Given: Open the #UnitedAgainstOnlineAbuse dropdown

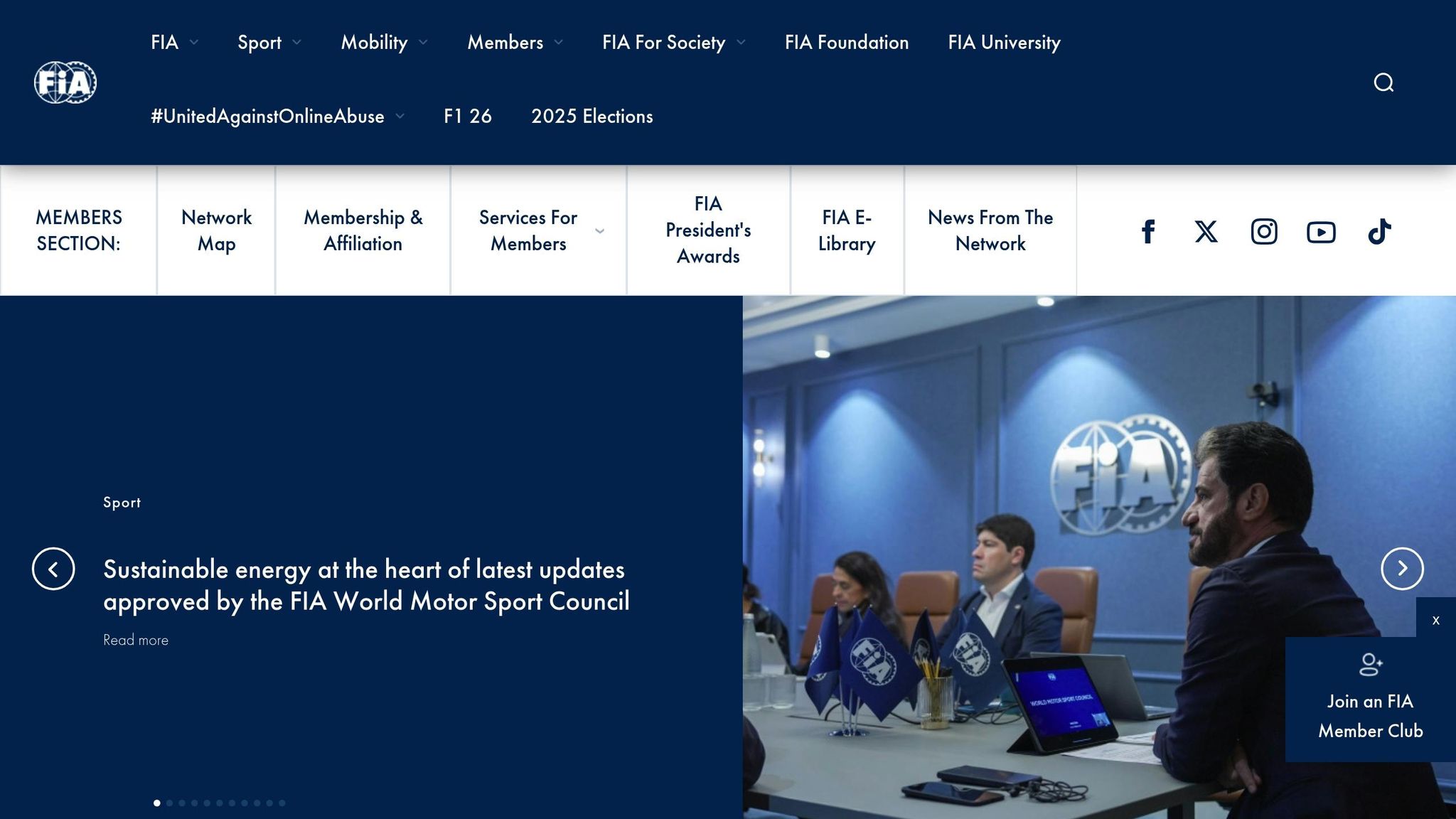Looking at the screenshot, I should (x=277, y=117).
